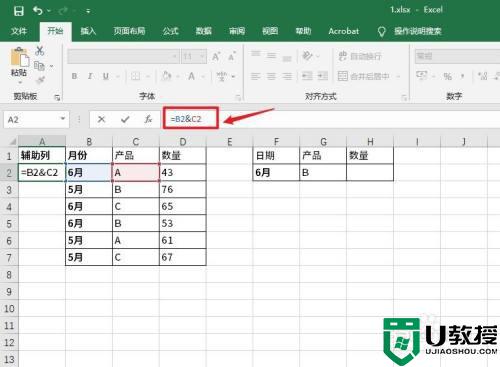The width and height of the screenshot is (500, 367).
Task: Open the font name combo box
Action: 123,57
